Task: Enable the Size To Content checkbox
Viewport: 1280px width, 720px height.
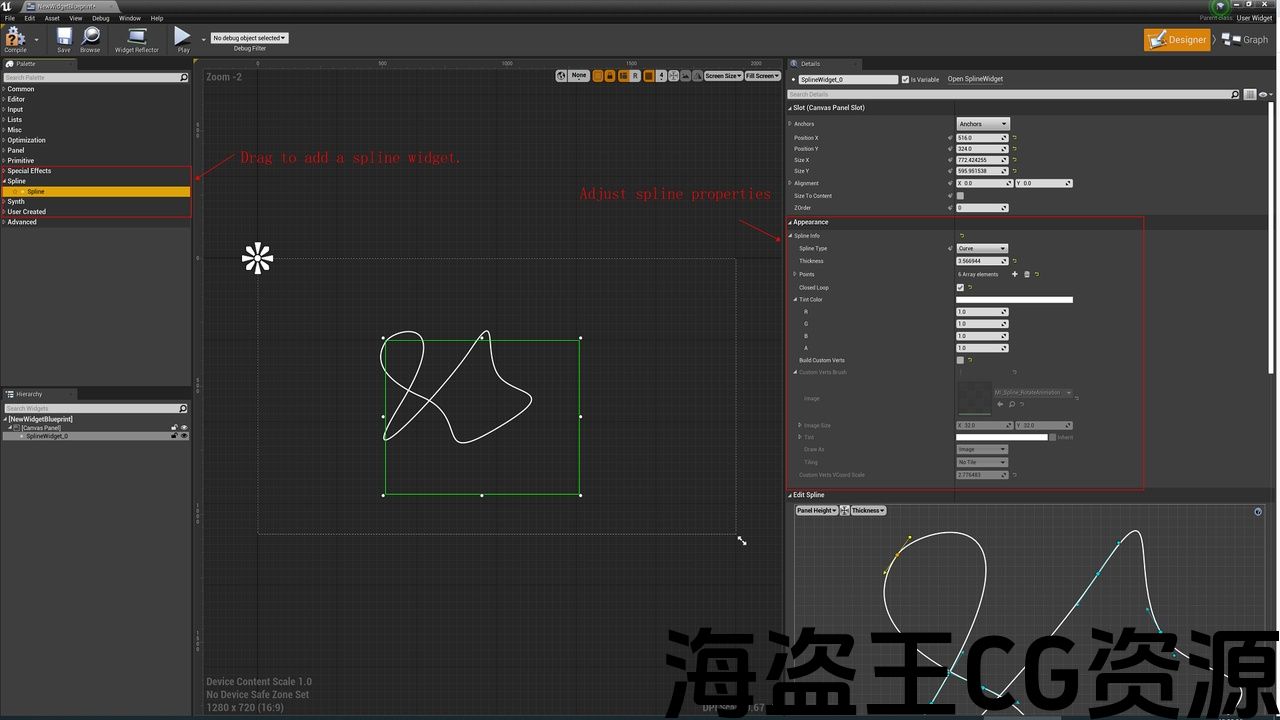Action: pos(960,196)
